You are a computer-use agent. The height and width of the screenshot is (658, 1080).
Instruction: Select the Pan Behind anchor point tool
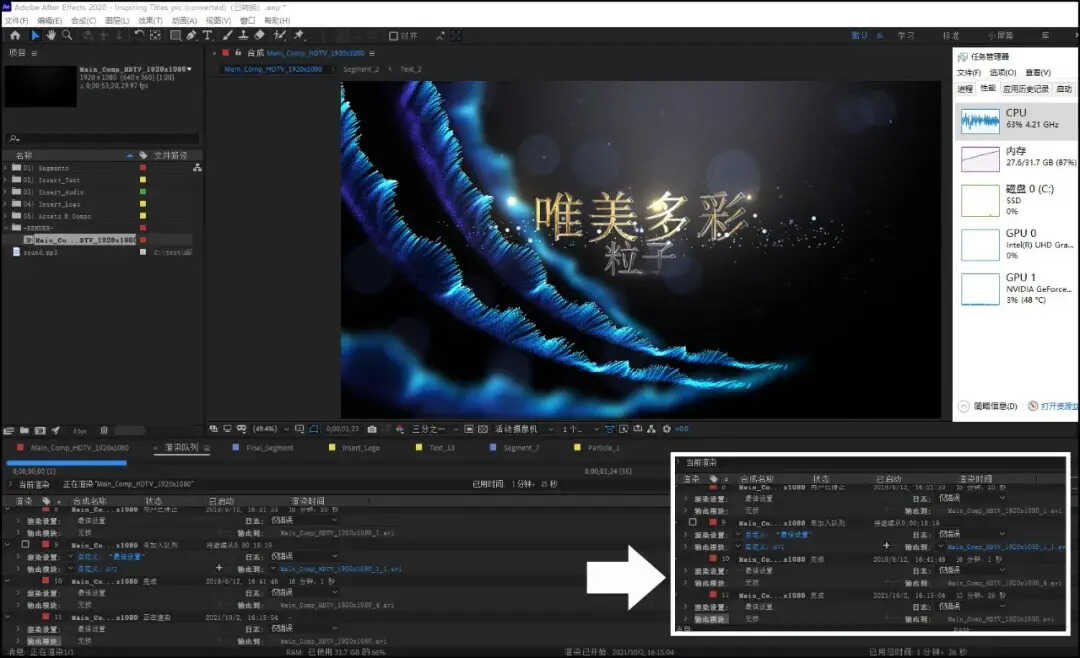pyautogui.click(x=156, y=35)
